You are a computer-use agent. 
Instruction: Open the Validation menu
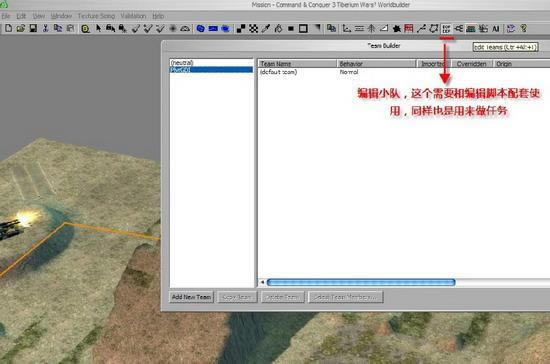(x=133, y=16)
